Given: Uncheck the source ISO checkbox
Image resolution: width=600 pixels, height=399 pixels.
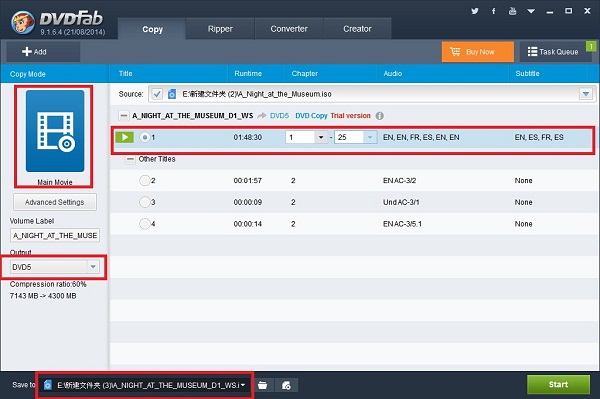Looking at the screenshot, I should (157, 94).
